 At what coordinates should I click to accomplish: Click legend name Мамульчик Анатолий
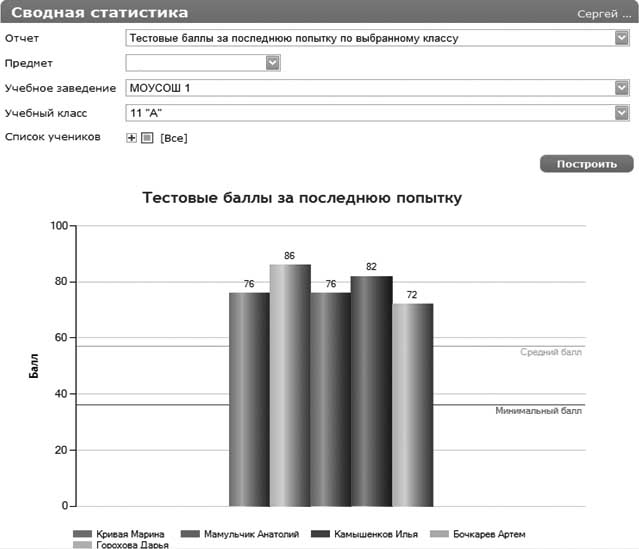(251, 534)
